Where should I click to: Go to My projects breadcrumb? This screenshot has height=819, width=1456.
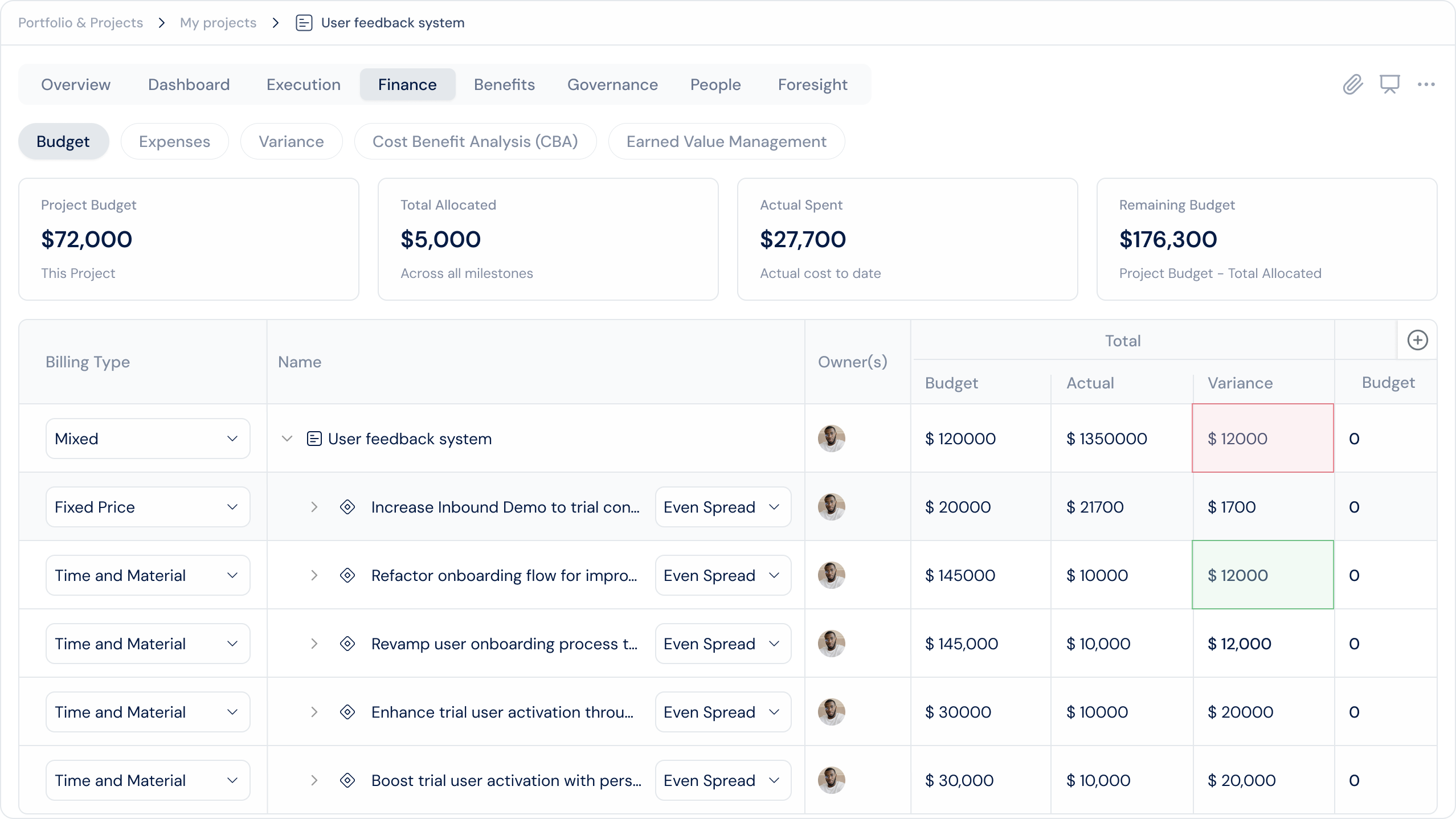[218, 23]
